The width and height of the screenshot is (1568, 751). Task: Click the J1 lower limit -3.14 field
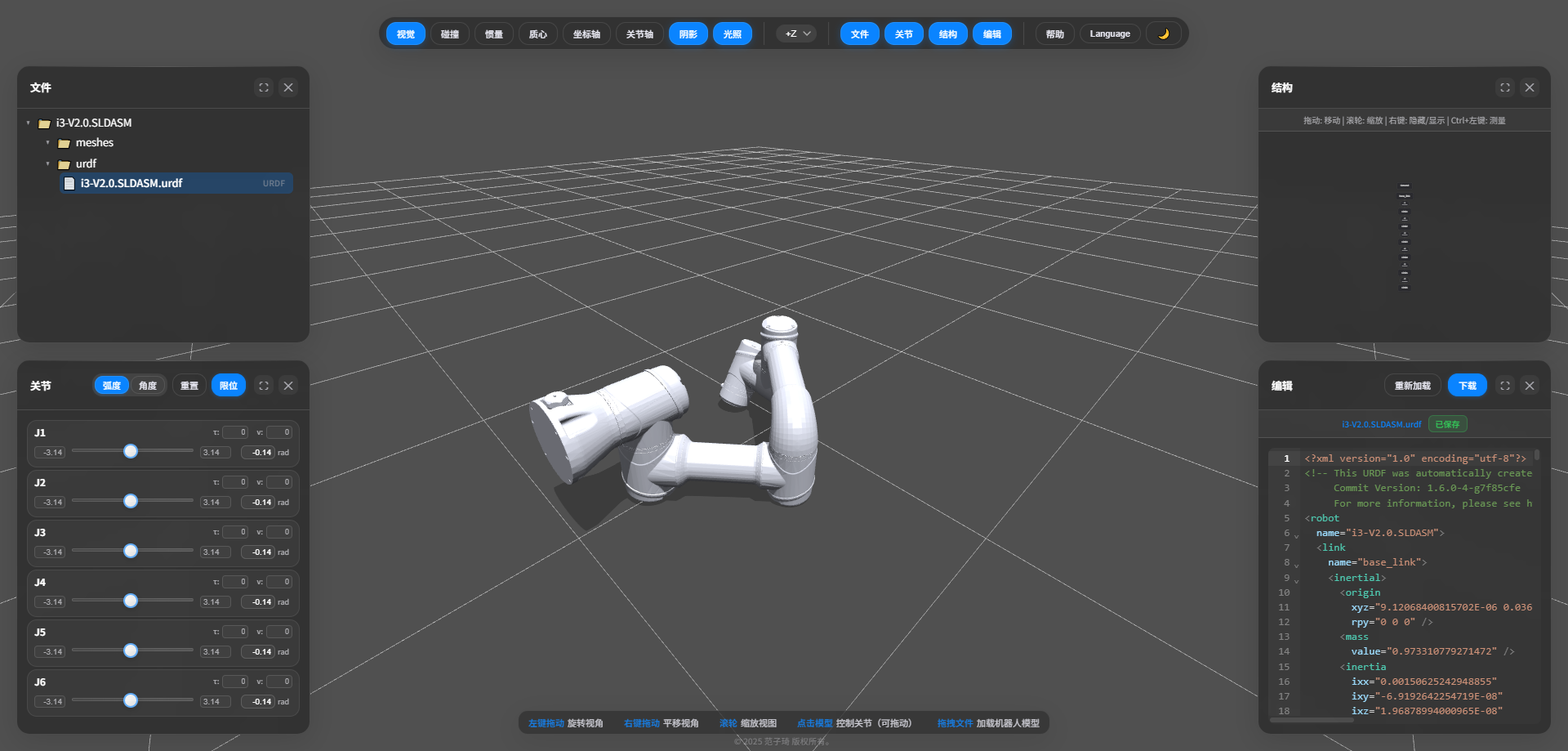[51, 453]
